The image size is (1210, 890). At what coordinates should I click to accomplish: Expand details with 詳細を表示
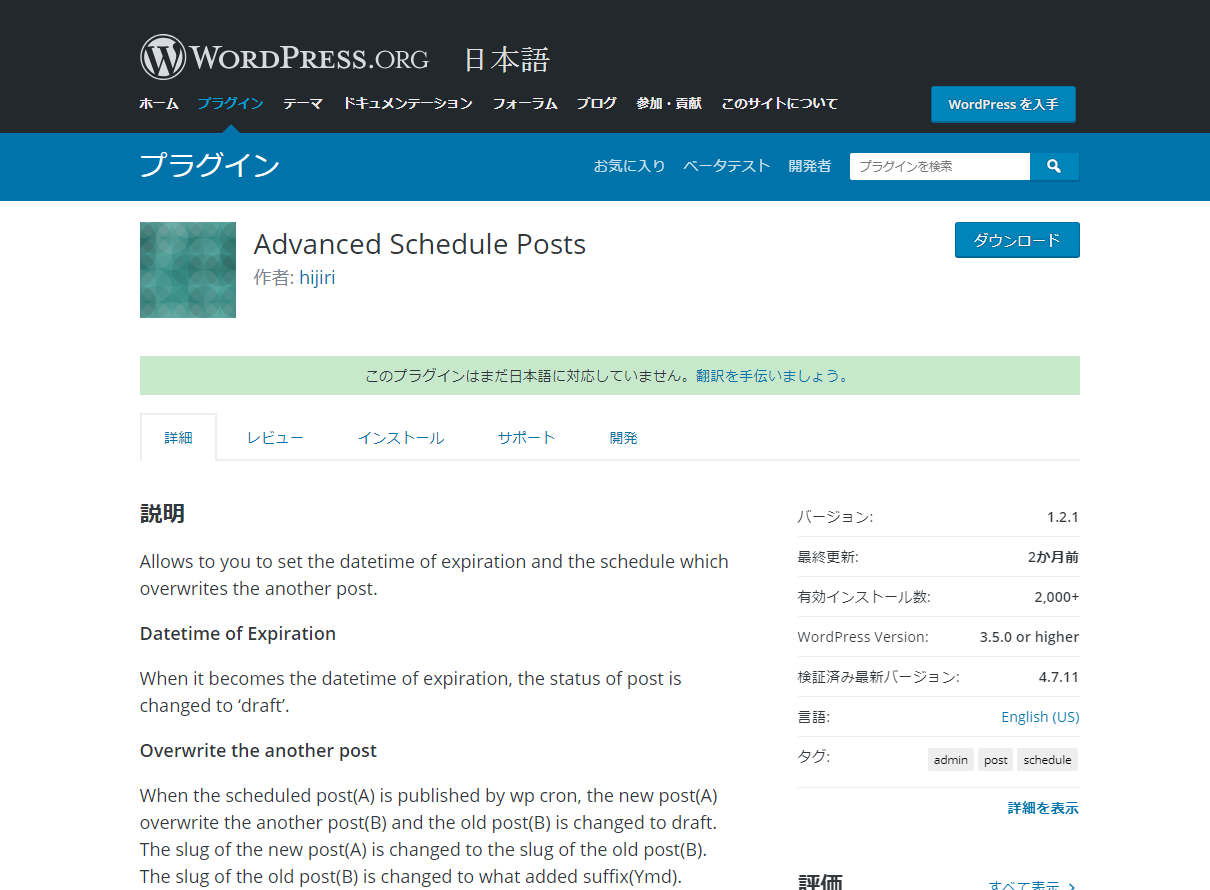pyautogui.click(x=1042, y=808)
